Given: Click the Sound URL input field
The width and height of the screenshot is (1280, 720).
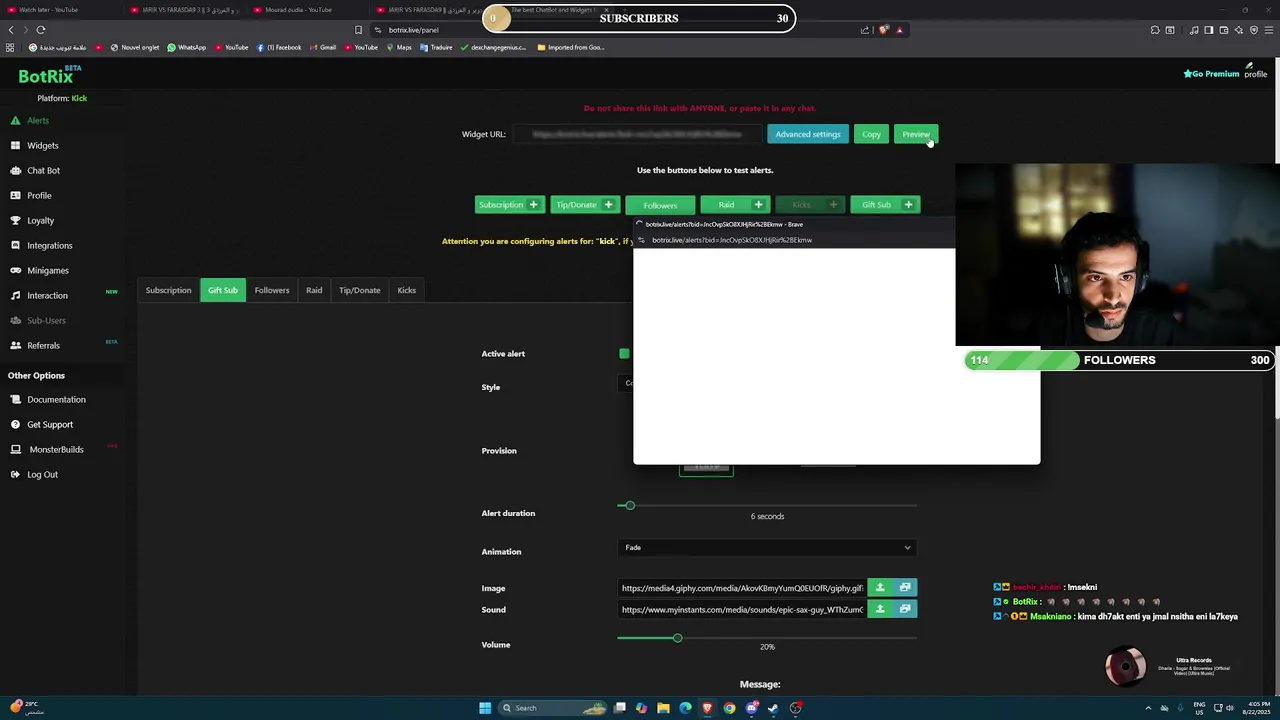Looking at the screenshot, I should coord(742,609).
